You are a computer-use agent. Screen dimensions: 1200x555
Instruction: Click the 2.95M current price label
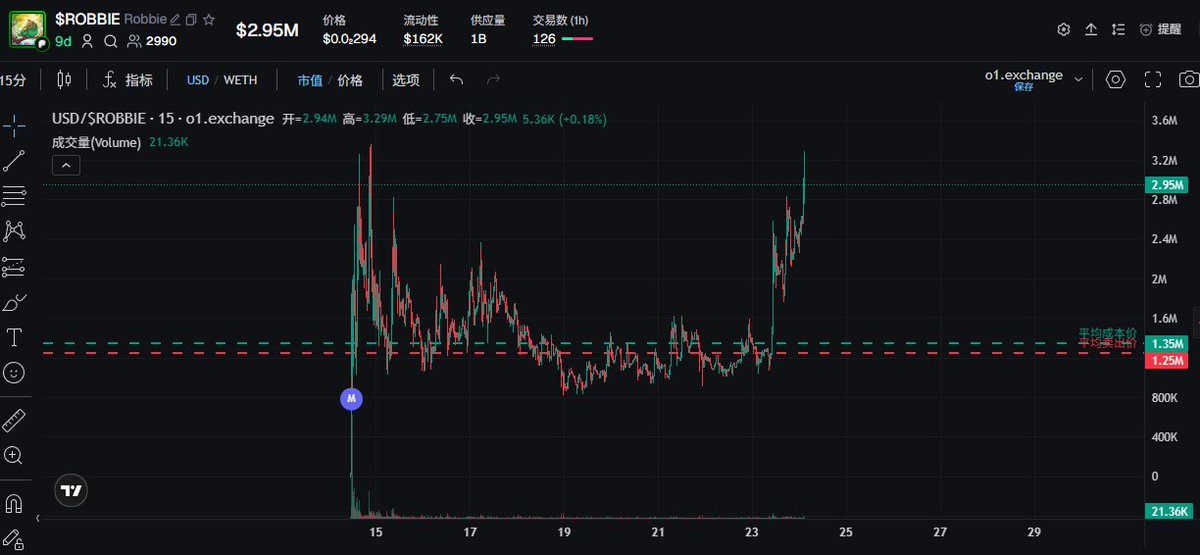[x=1166, y=185]
